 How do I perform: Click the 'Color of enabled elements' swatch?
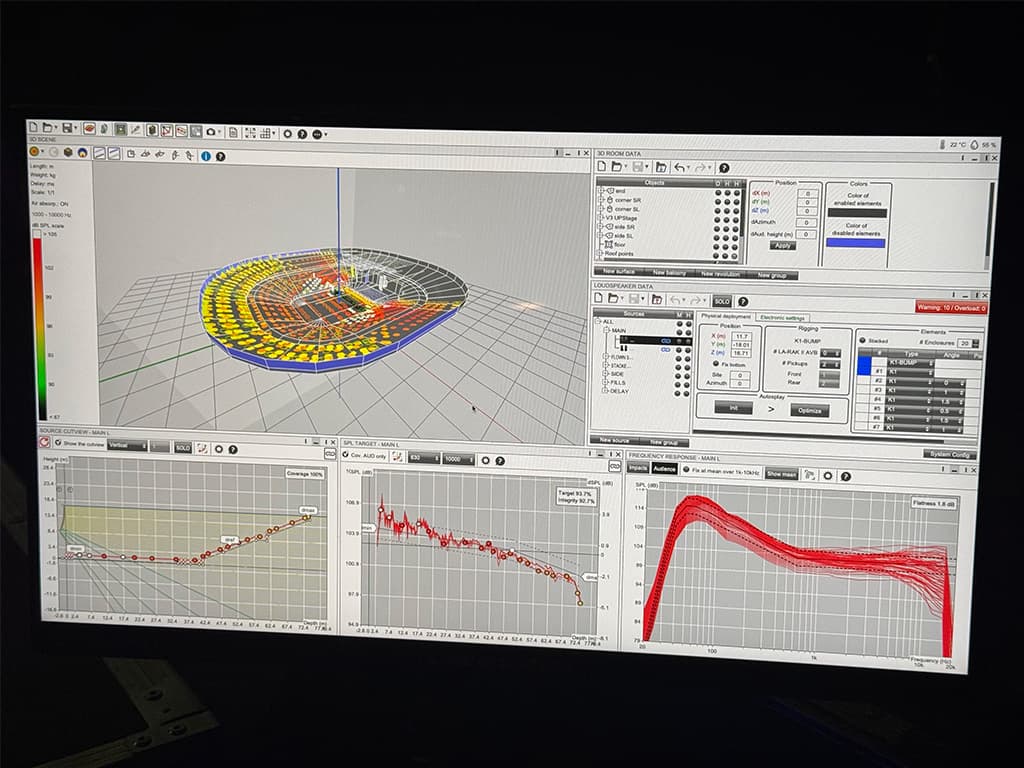857,212
